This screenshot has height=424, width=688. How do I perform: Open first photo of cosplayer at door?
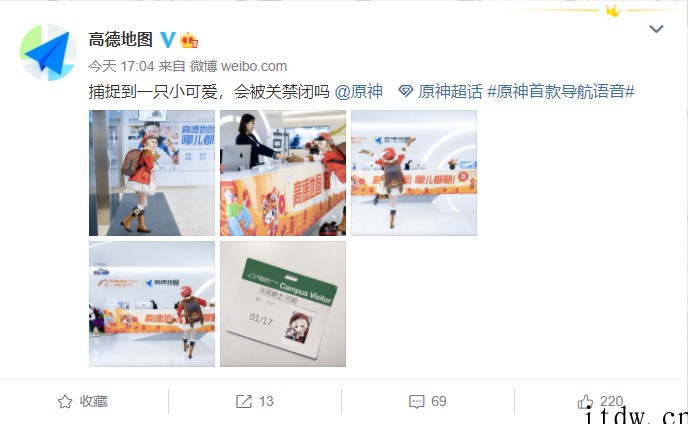[152, 173]
